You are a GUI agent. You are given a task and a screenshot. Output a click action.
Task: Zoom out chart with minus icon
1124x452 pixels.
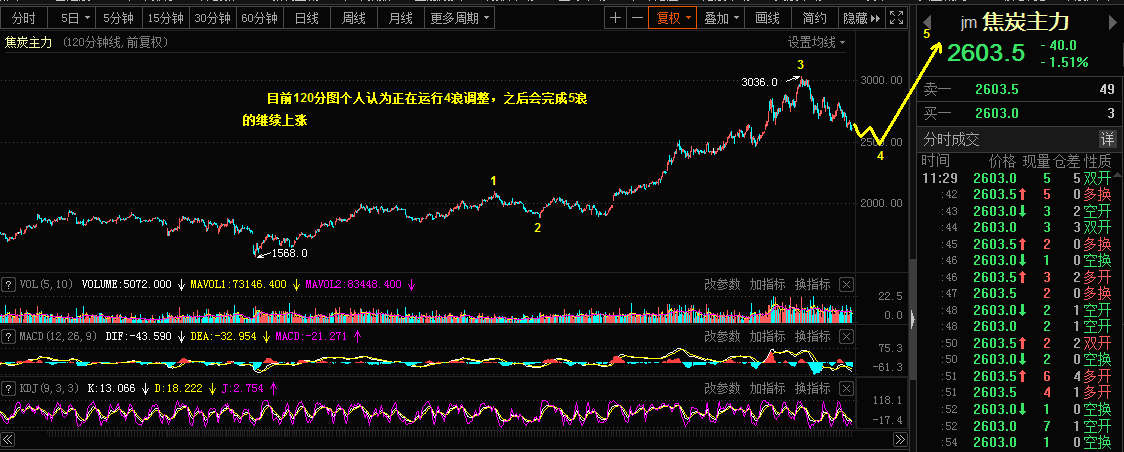coord(636,18)
